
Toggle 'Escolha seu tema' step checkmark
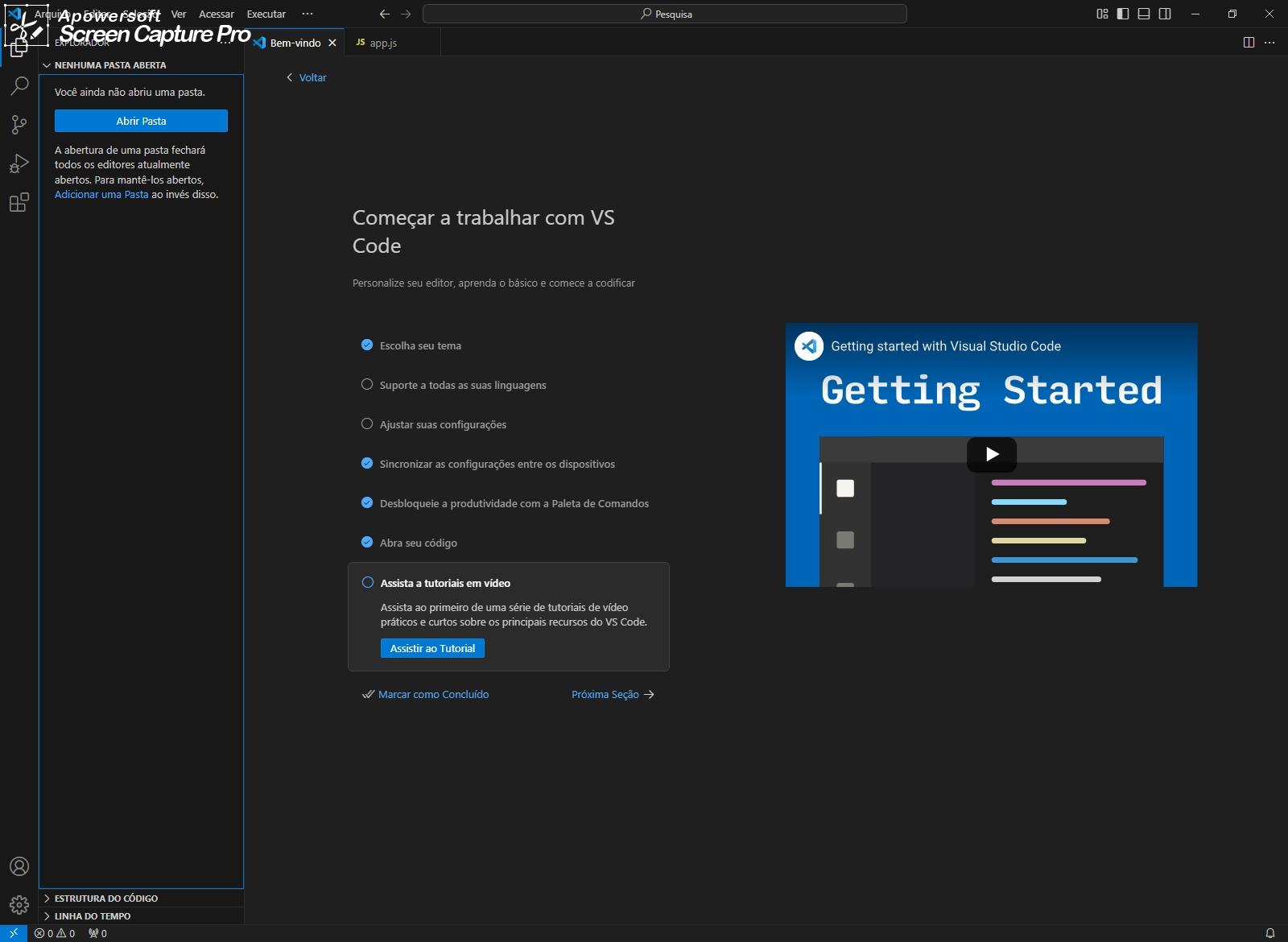click(367, 345)
